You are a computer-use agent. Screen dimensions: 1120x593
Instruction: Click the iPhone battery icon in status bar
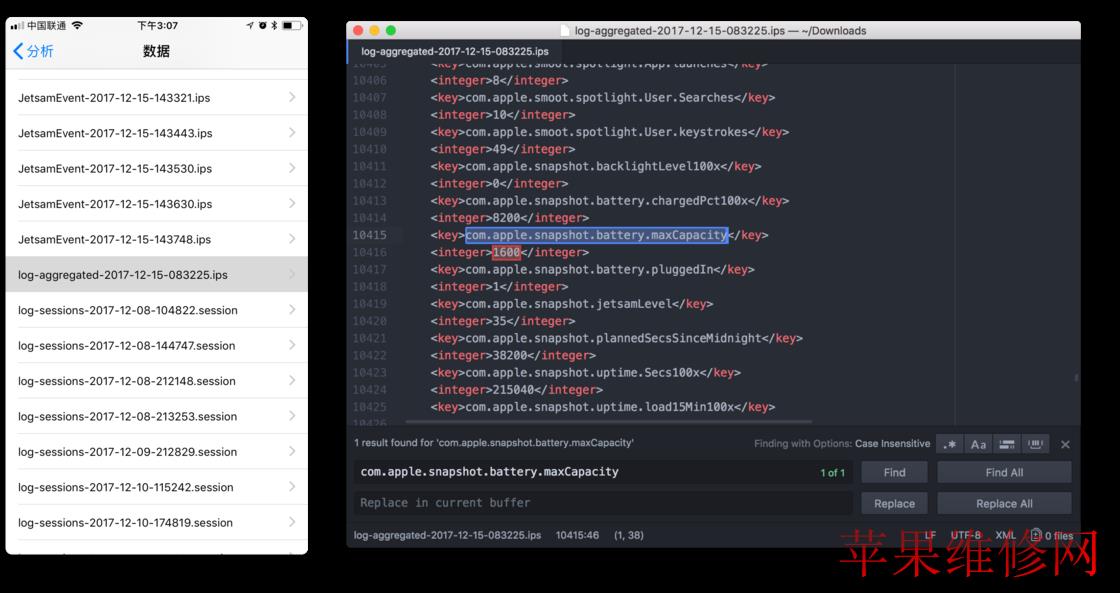coord(291,26)
